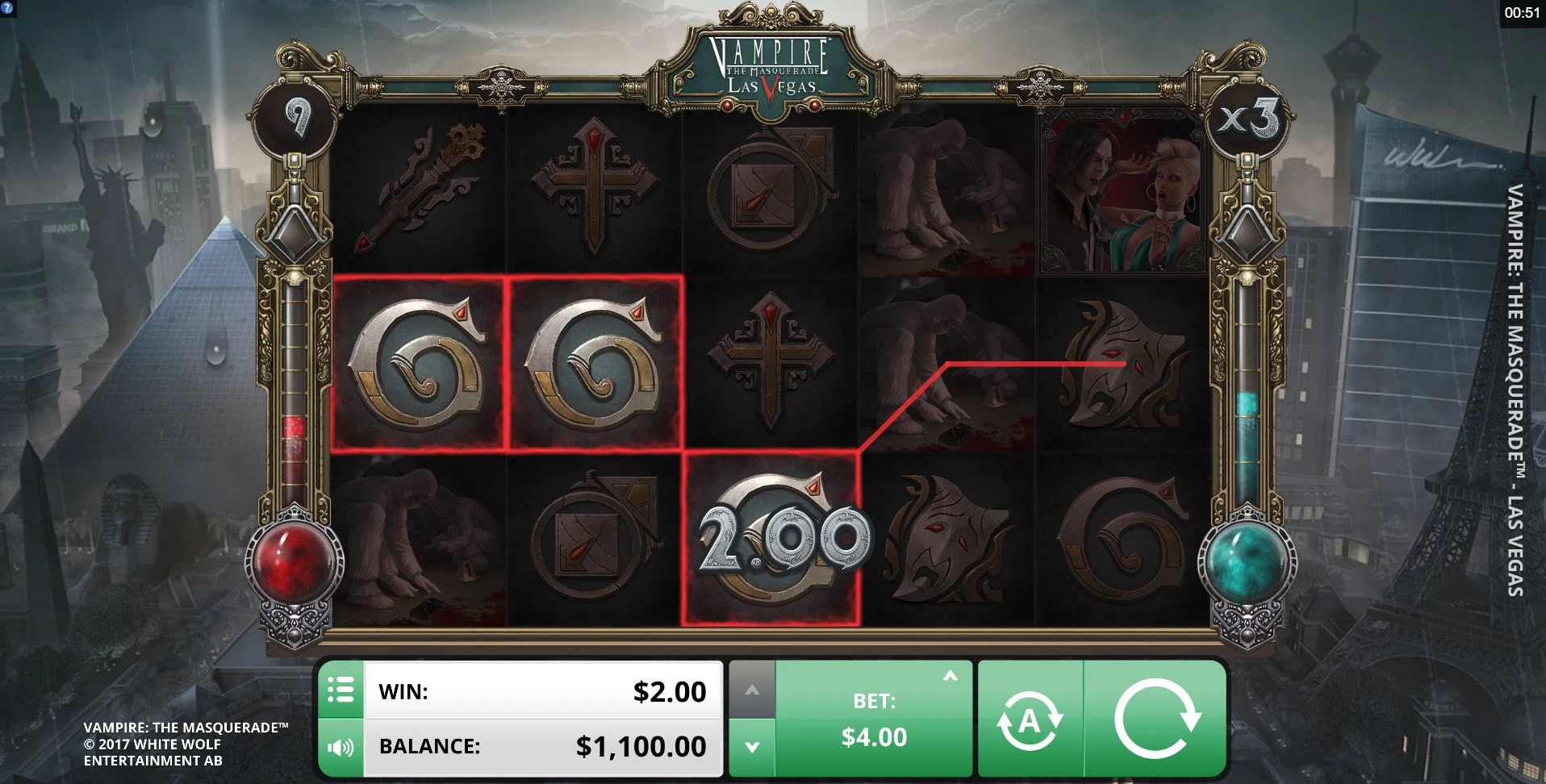1546x784 pixels.
Task: Click the red blood orb
Action: [295, 558]
